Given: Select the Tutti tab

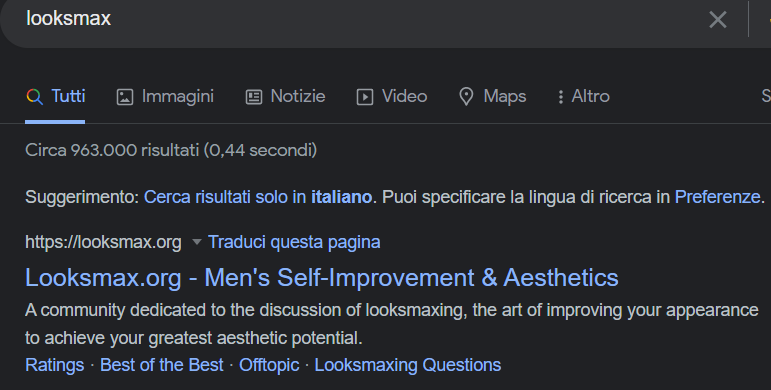Looking at the screenshot, I should (x=55, y=96).
